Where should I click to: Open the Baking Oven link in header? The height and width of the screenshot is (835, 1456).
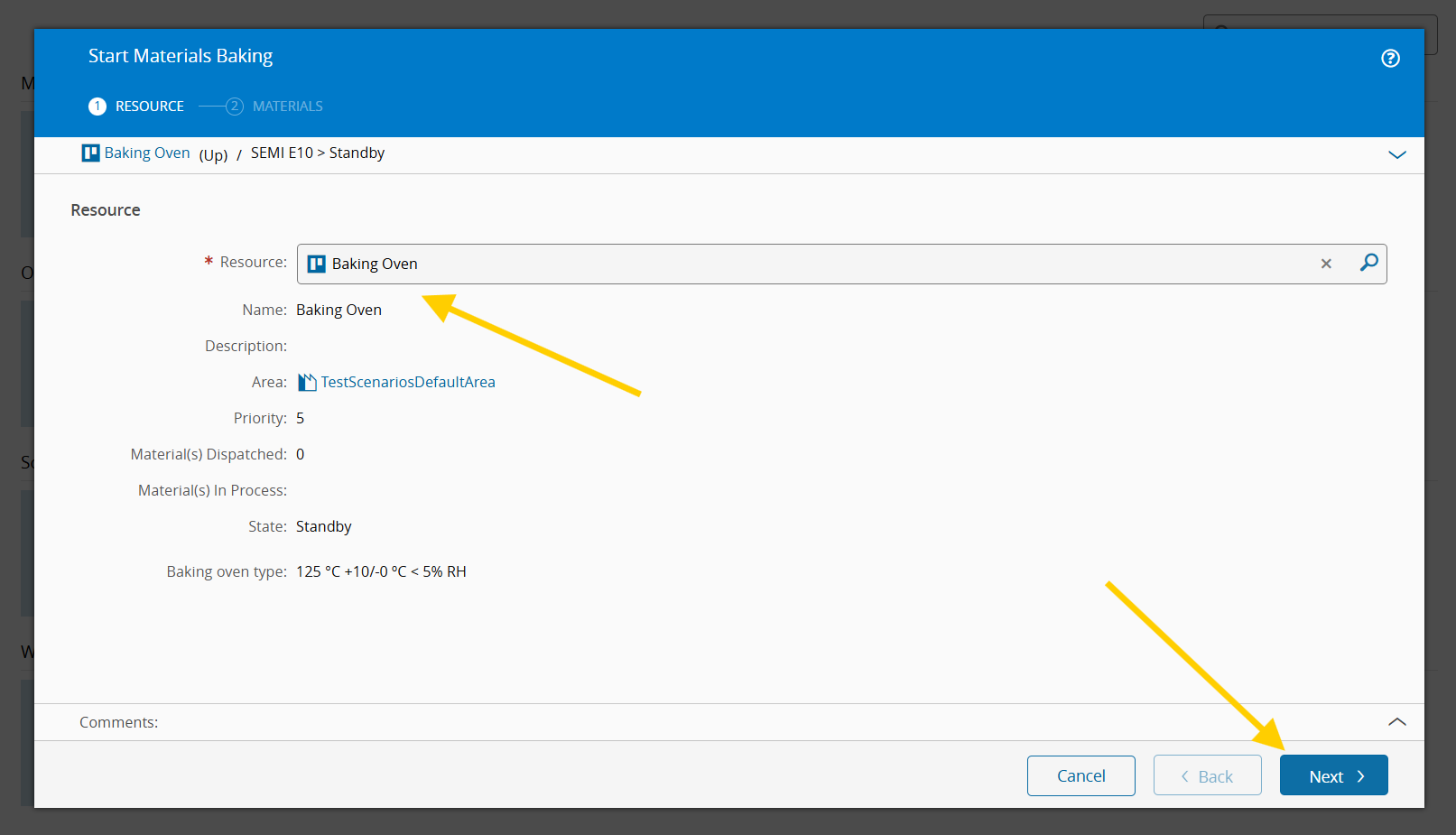147,153
